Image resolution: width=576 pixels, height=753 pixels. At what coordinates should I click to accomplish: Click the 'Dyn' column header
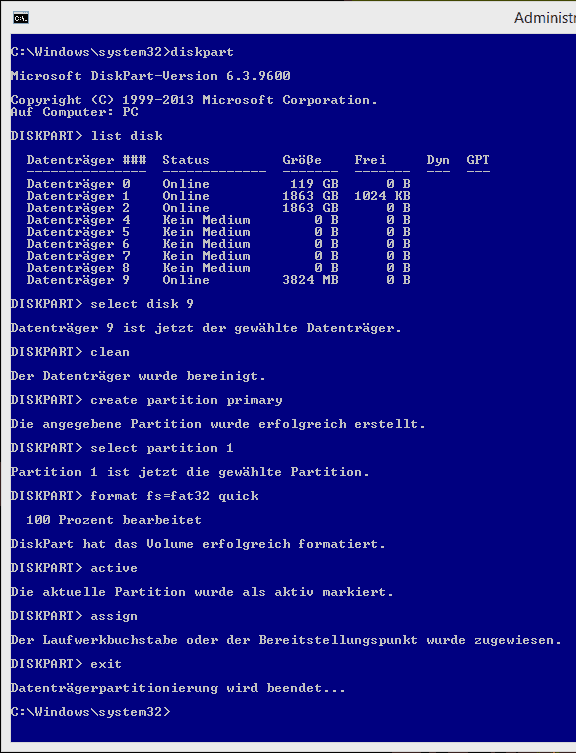(x=438, y=160)
